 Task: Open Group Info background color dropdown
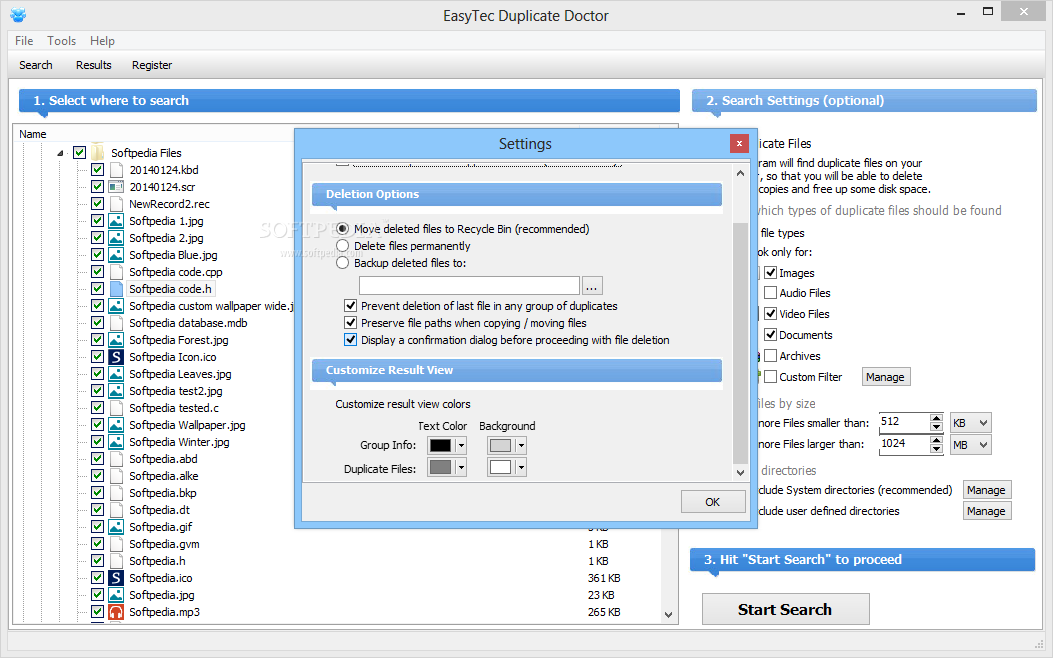point(521,445)
